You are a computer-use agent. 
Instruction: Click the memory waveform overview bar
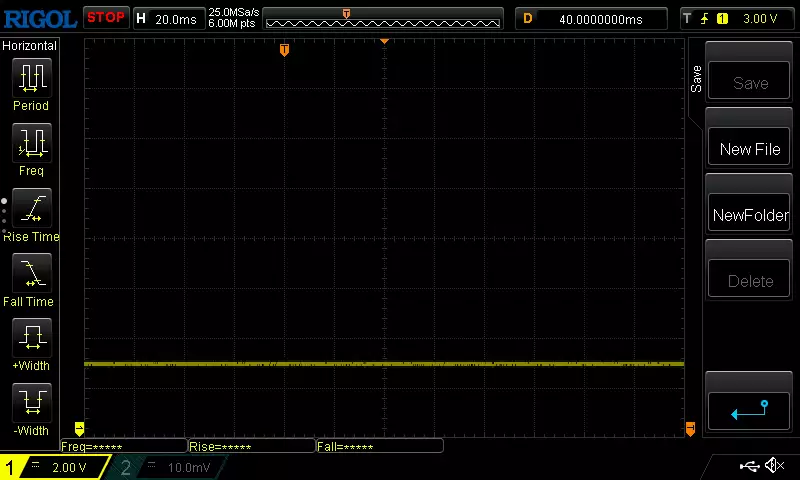383,19
